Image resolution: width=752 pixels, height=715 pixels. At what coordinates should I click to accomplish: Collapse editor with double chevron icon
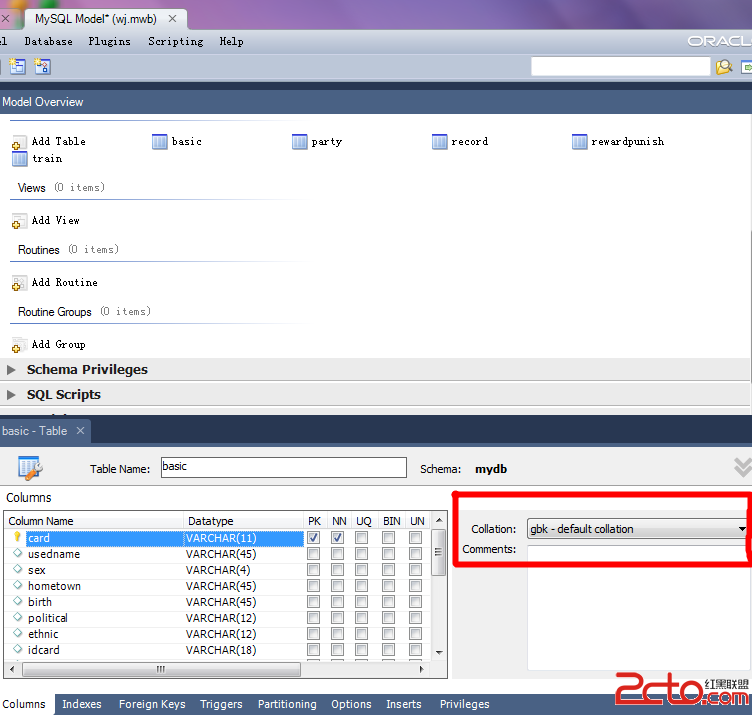click(x=743, y=467)
